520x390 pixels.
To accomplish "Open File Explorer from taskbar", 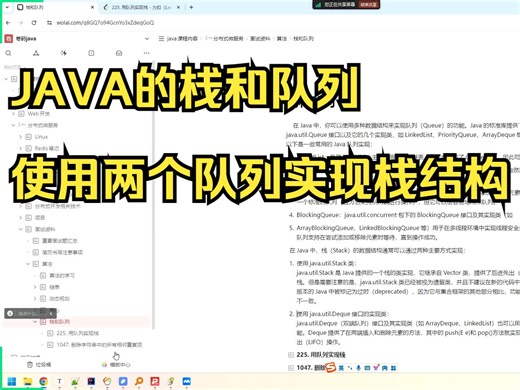I will point(27,381).
